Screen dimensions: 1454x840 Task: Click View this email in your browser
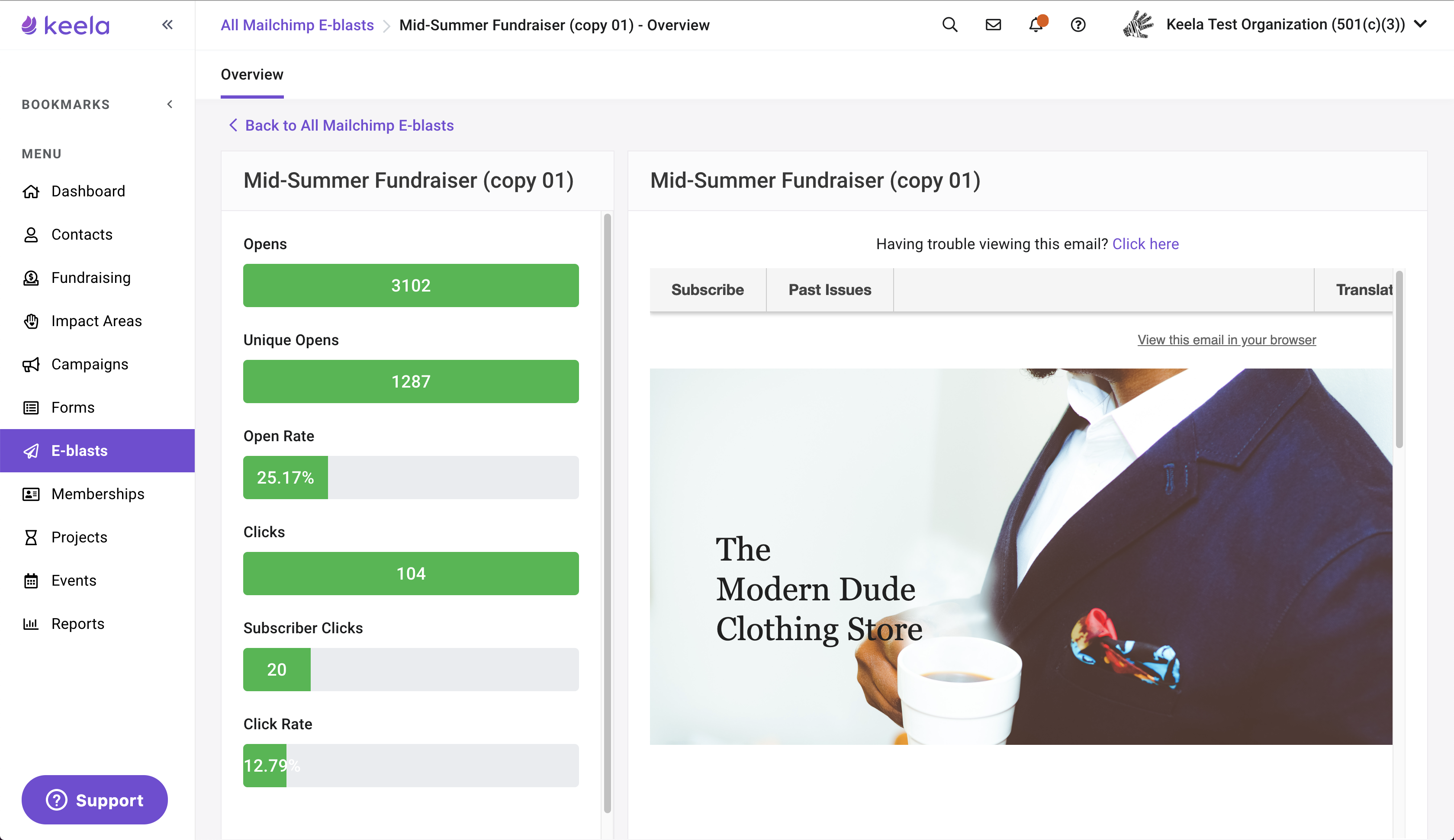click(1227, 340)
